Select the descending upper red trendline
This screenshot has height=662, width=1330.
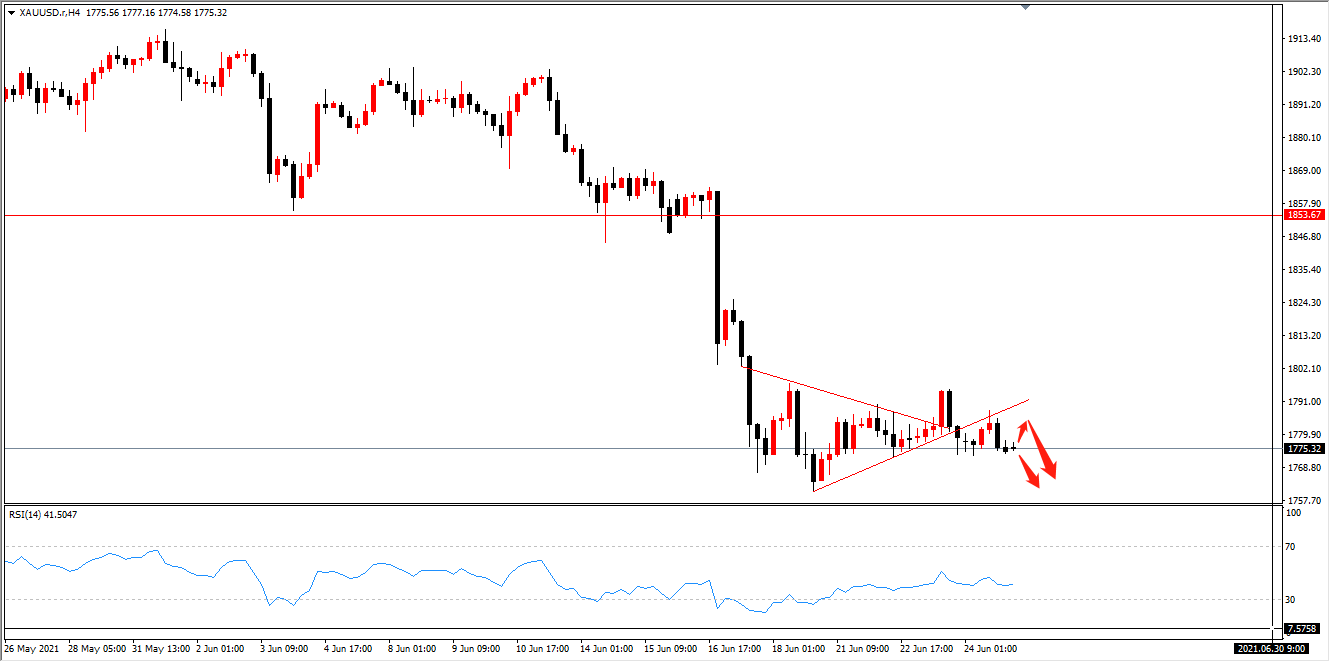tap(846, 397)
